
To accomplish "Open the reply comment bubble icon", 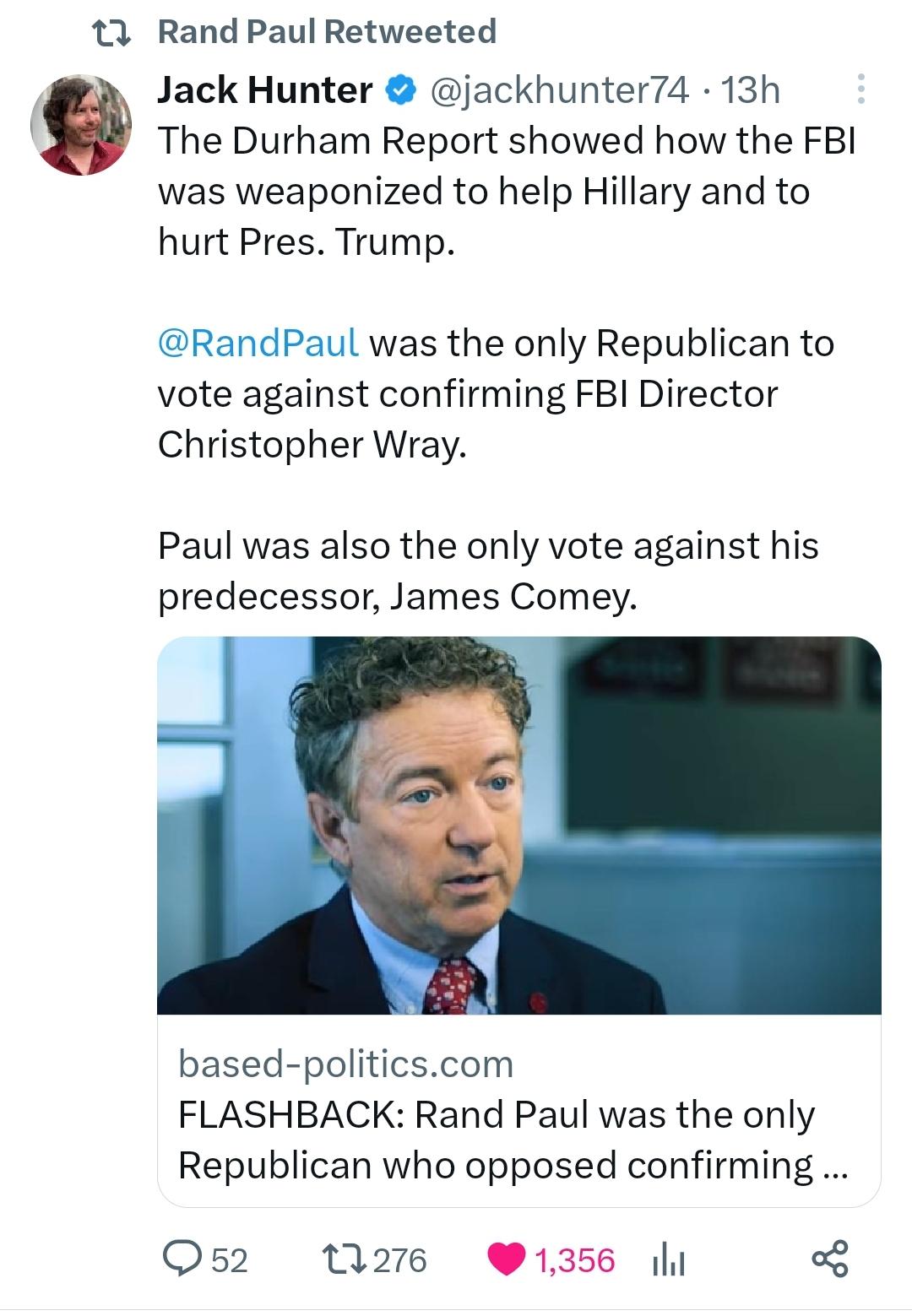I will [x=179, y=1260].
